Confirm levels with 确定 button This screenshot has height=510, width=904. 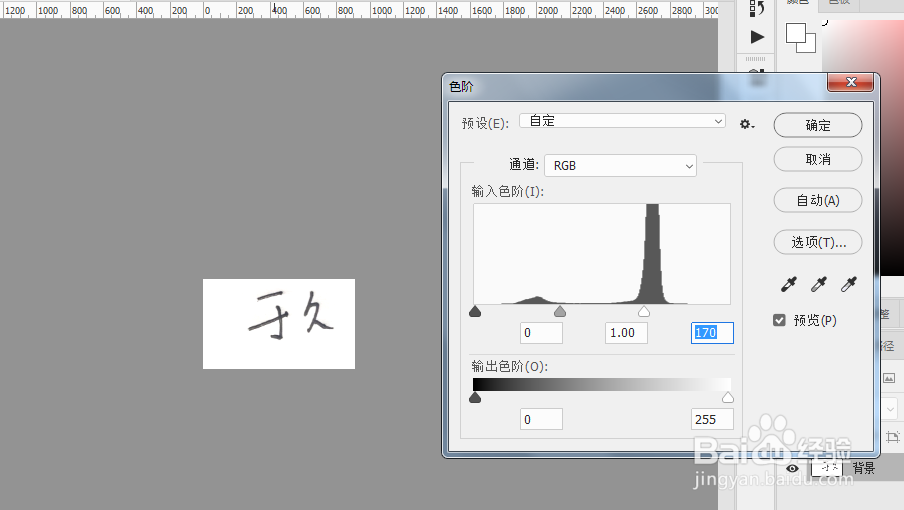tap(818, 125)
